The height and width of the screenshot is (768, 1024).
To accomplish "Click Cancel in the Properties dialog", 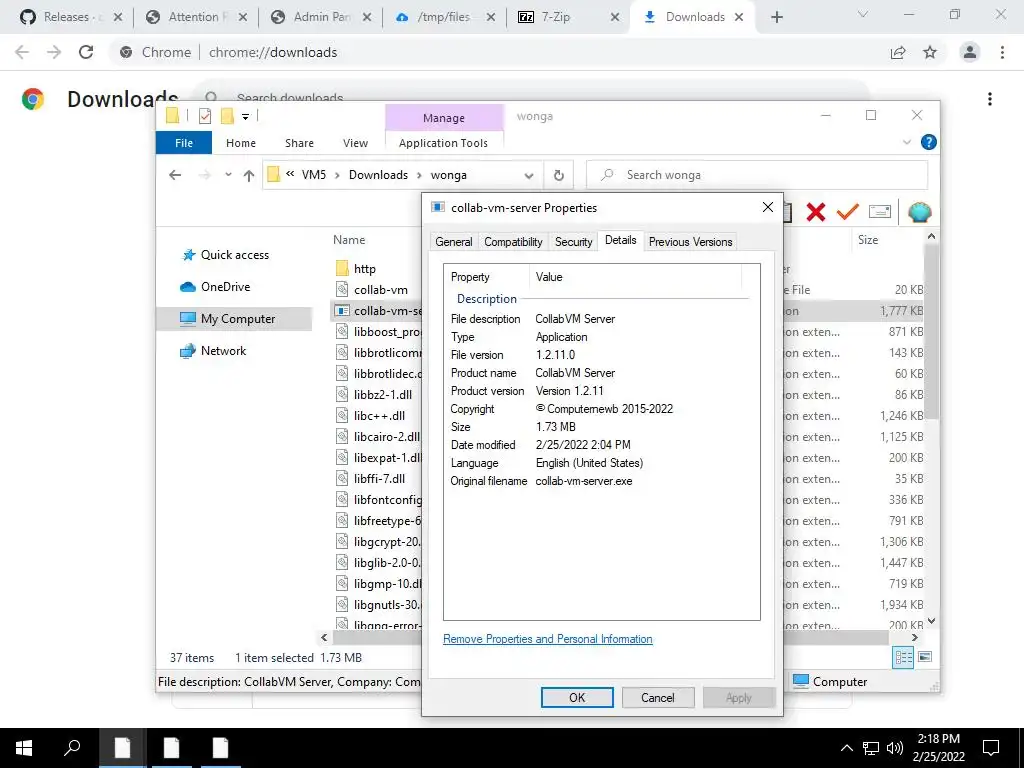I will coord(658,697).
